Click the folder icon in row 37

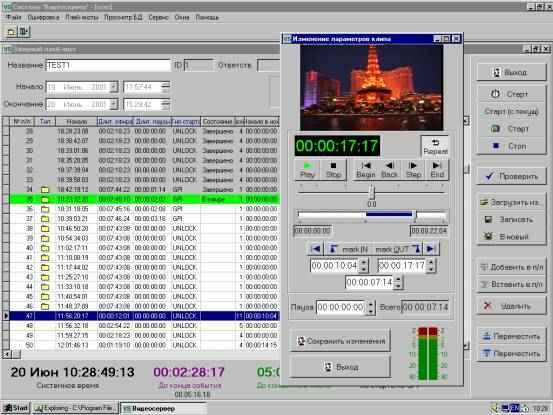45,219
